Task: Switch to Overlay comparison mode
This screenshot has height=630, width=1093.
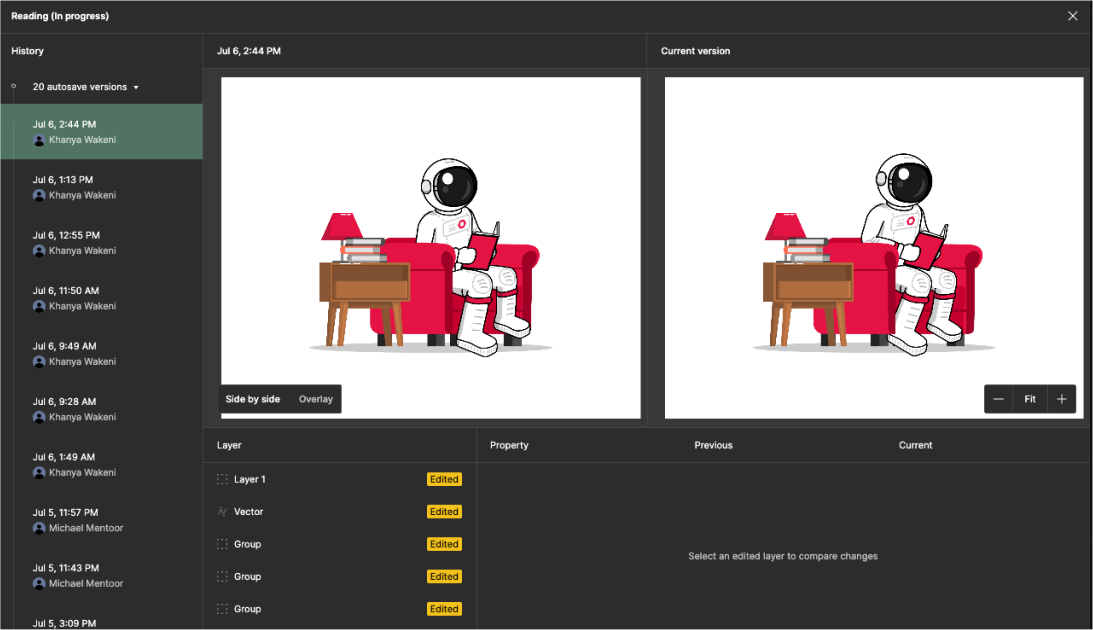Action: point(316,399)
